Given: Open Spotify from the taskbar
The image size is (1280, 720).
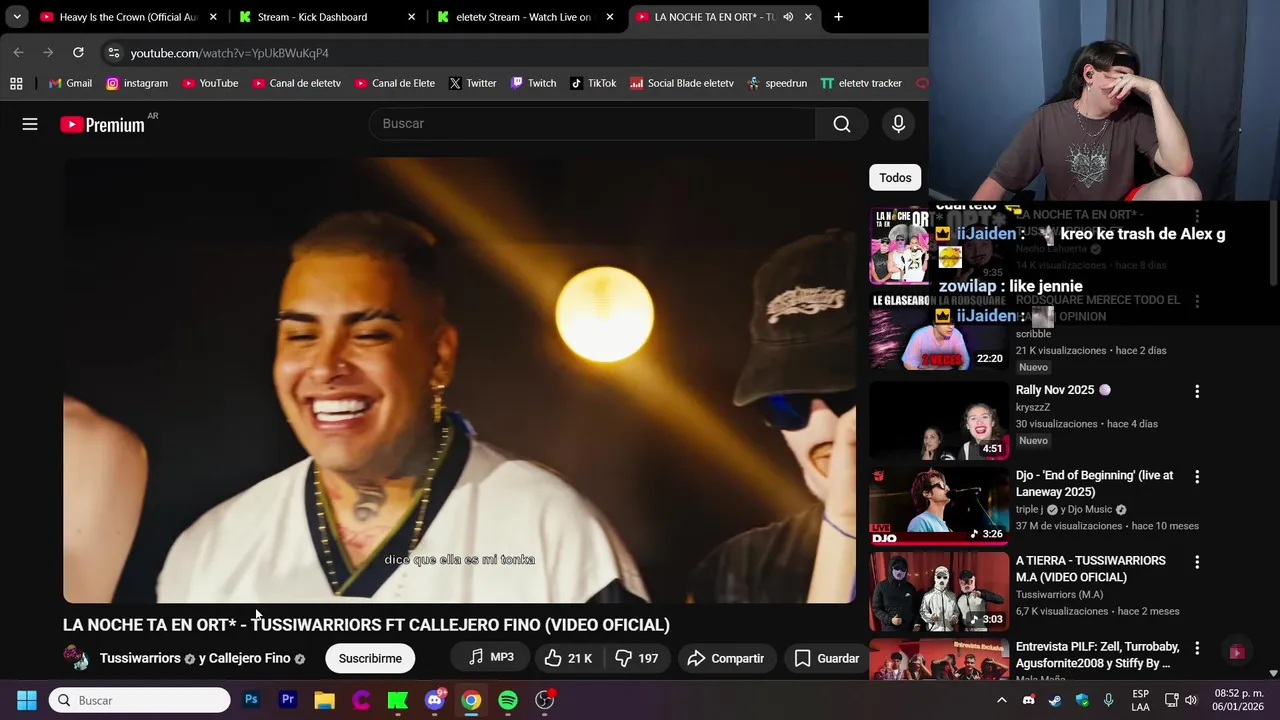Looking at the screenshot, I should [x=508, y=700].
